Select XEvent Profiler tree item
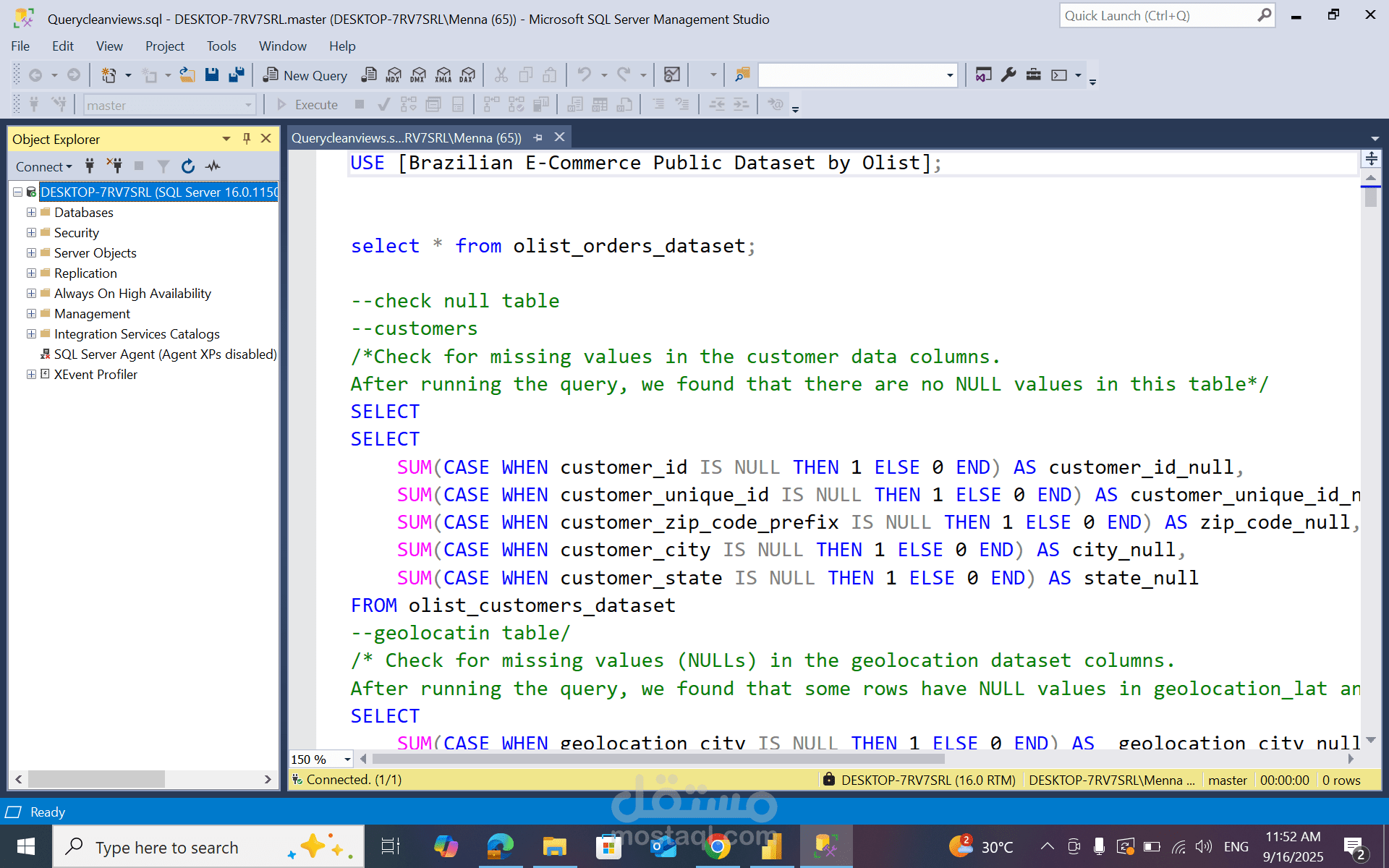1389x868 pixels. pos(95,374)
